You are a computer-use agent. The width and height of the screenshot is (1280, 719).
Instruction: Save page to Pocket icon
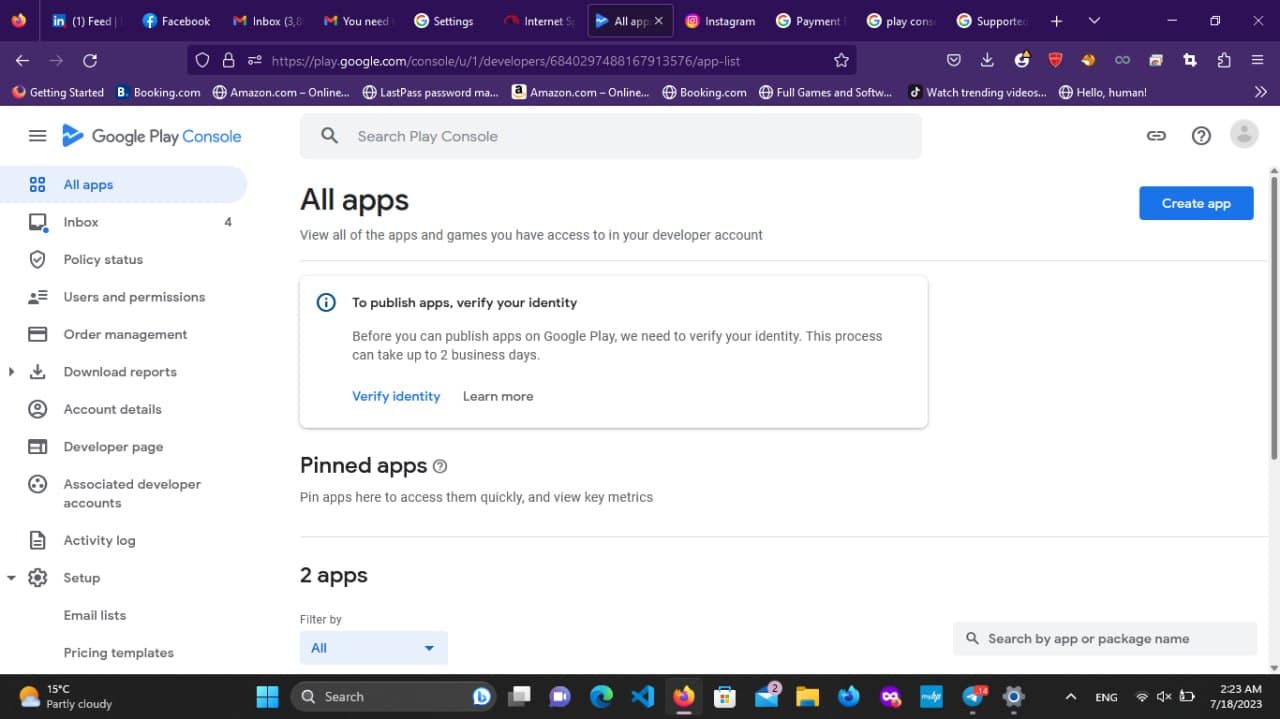tap(954, 60)
